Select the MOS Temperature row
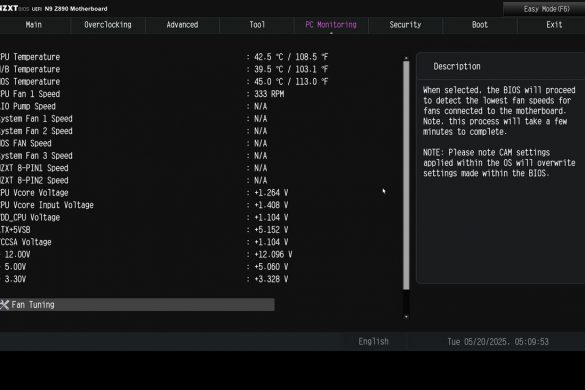The image size is (585, 390). (164, 81)
